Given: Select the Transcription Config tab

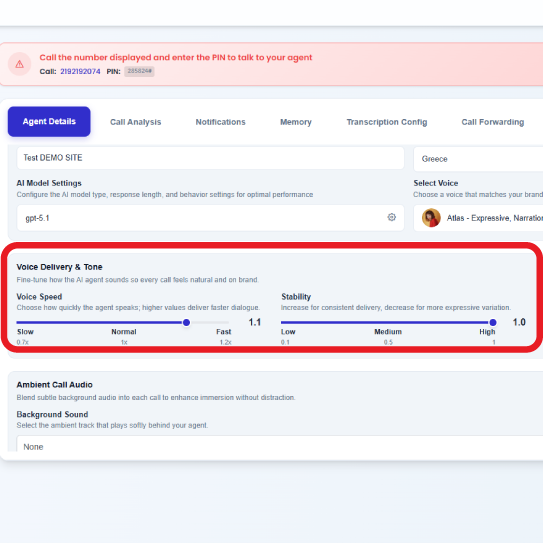Looking at the screenshot, I should click(x=387, y=122).
